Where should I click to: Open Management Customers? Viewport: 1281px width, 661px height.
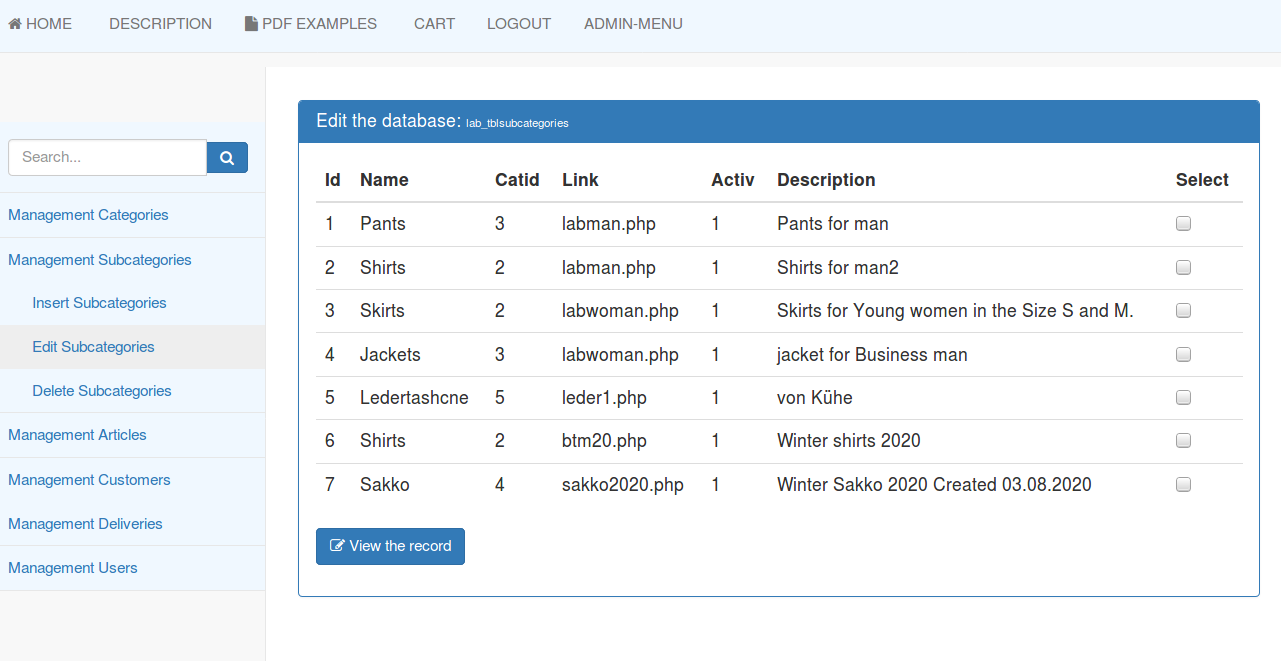[x=89, y=480]
